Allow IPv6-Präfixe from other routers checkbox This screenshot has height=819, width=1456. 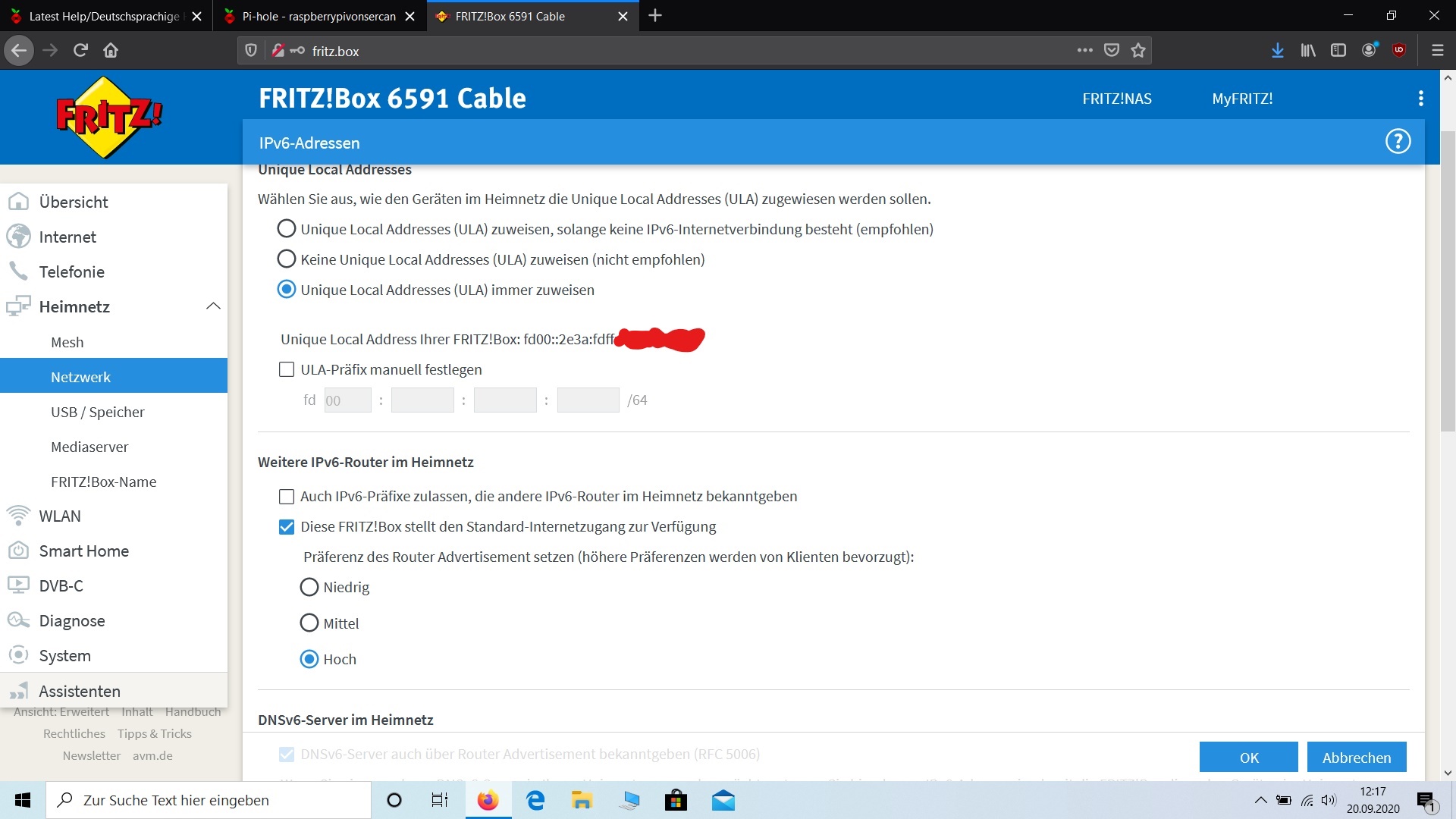[x=286, y=497]
